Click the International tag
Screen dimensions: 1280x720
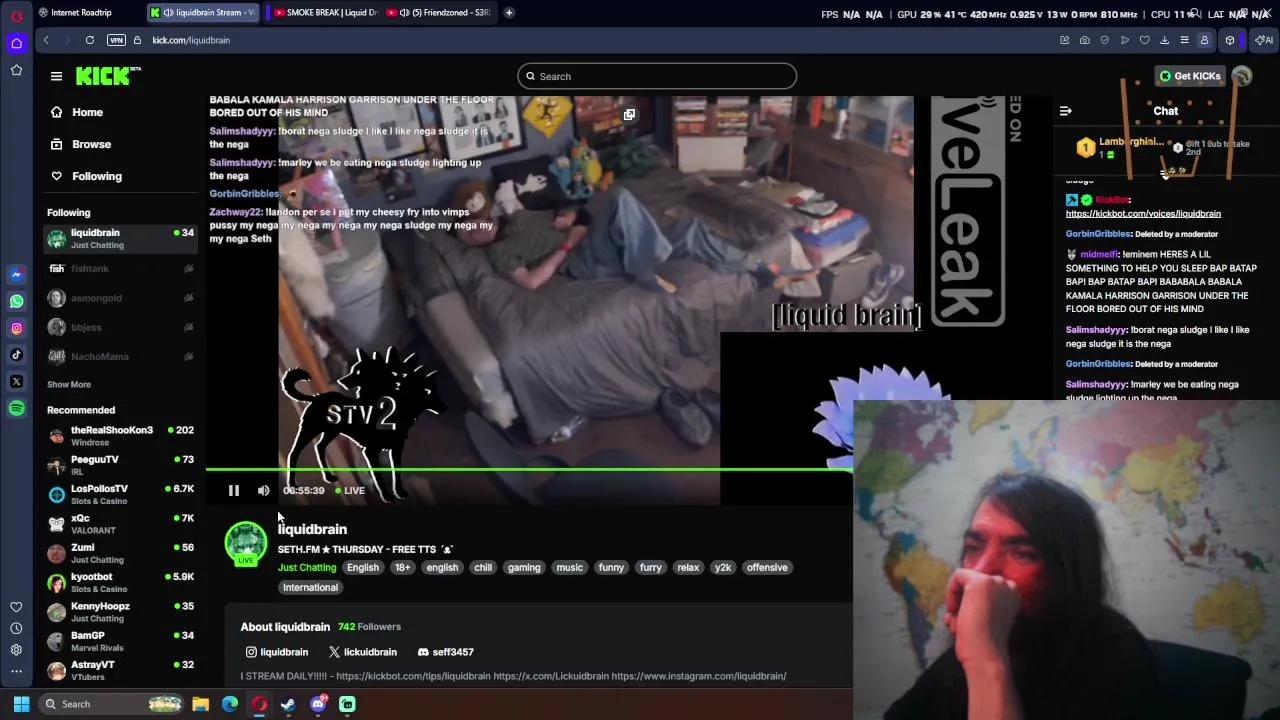310,588
